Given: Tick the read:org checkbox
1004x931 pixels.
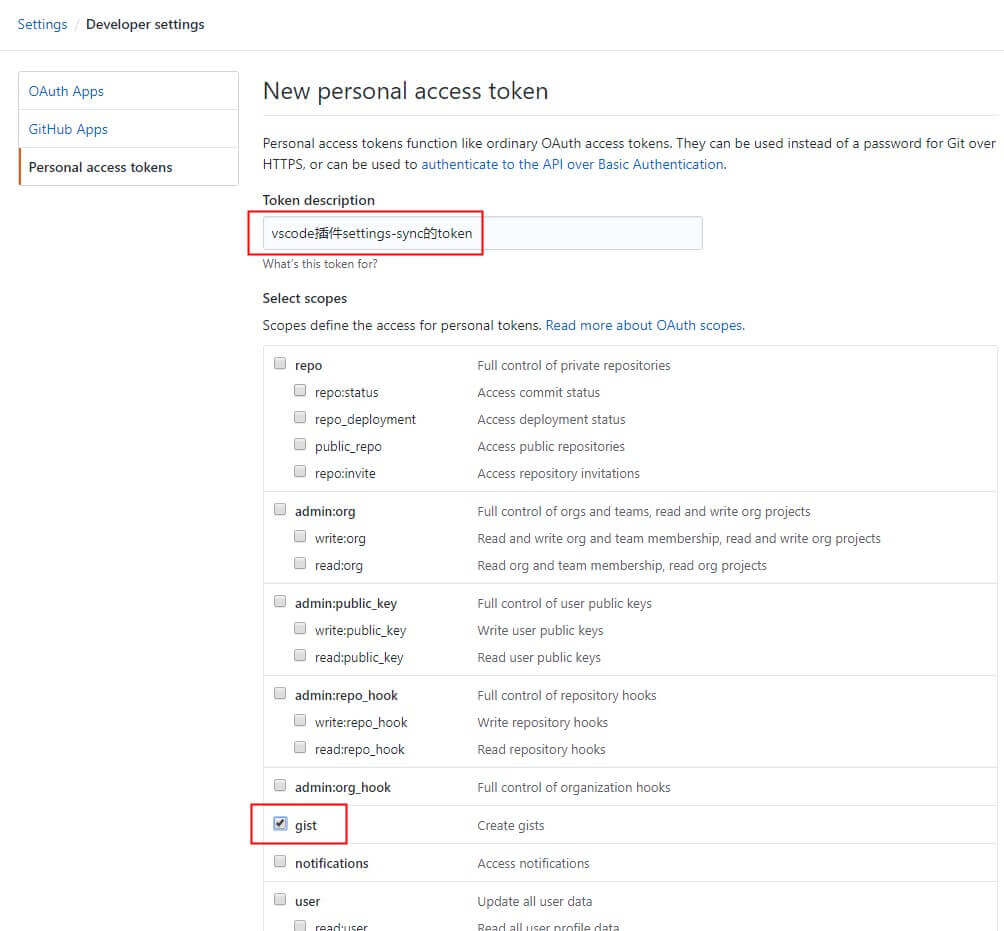Looking at the screenshot, I should [300, 564].
